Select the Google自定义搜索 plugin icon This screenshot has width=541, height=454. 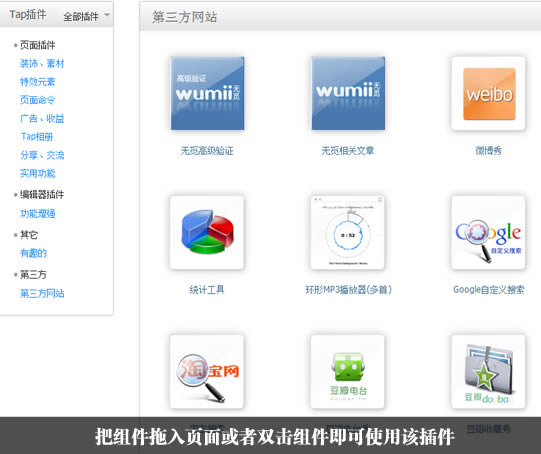point(489,233)
